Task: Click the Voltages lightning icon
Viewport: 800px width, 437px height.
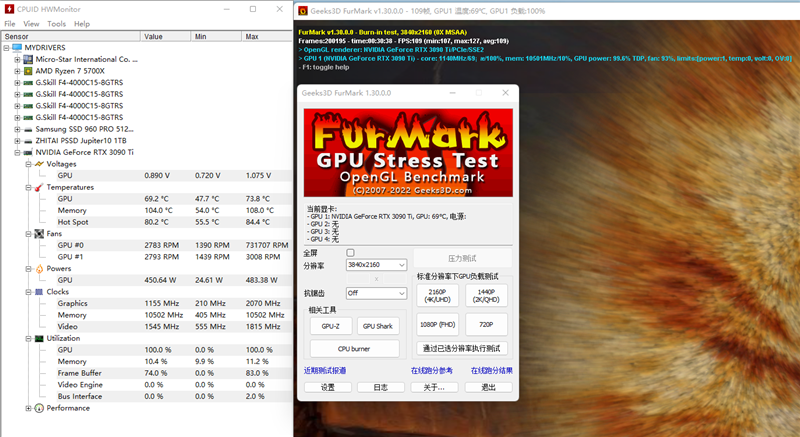Action: [x=39, y=164]
